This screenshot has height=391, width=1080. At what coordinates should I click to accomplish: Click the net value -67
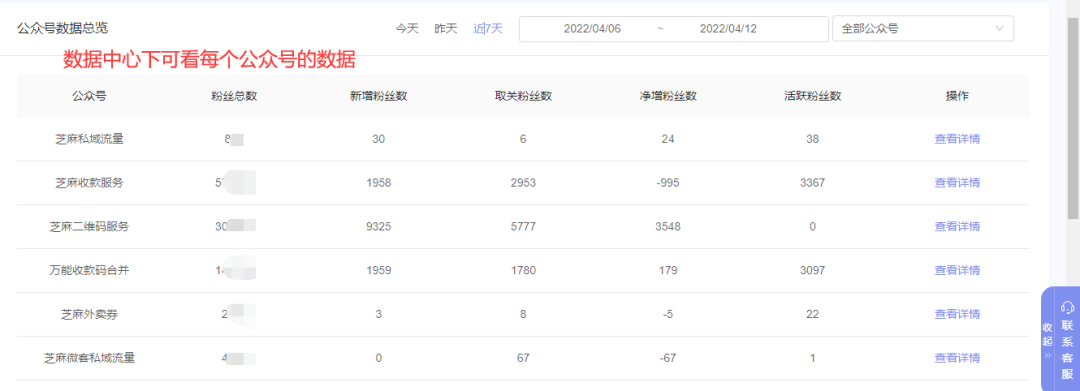[x=668, y=358]
